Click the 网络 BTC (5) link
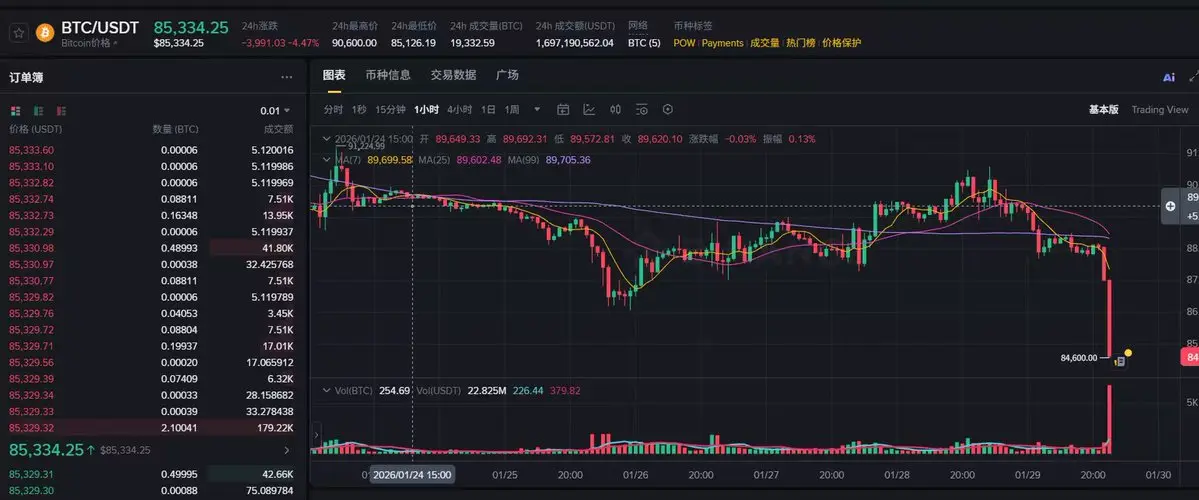Viewport: 1199px width, 500px height. point(644,43)
